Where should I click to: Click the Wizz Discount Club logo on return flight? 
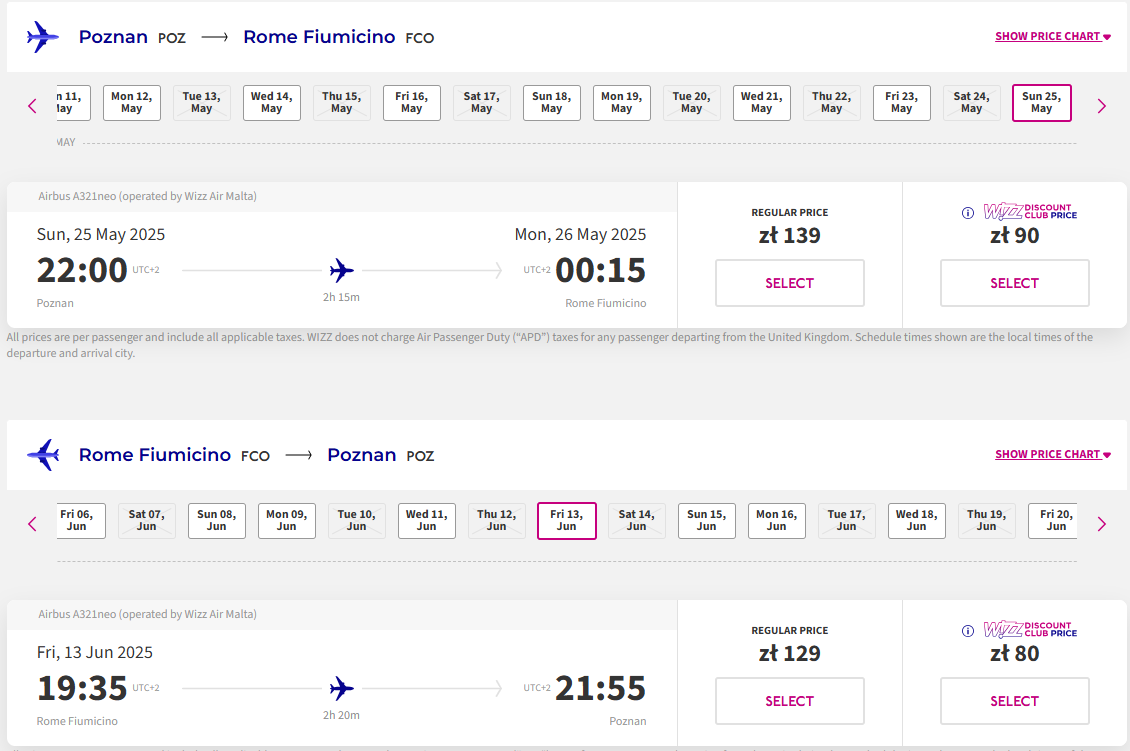(x=1030, y=630)
